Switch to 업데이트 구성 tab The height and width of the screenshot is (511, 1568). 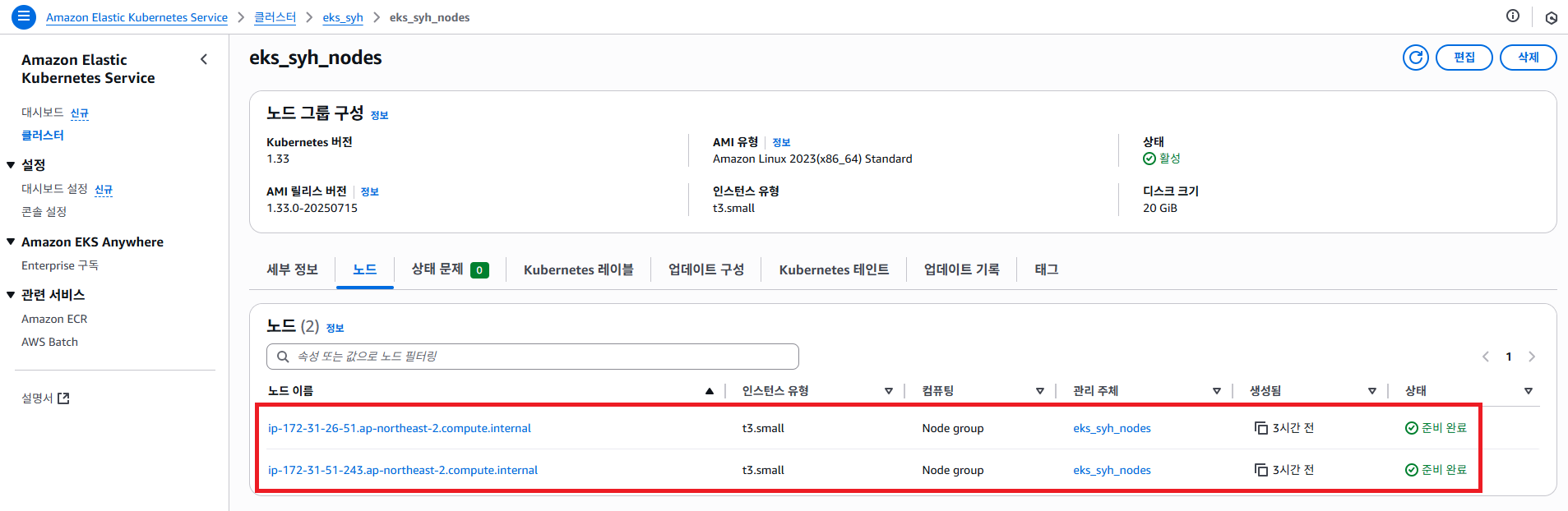click(706, 269)
